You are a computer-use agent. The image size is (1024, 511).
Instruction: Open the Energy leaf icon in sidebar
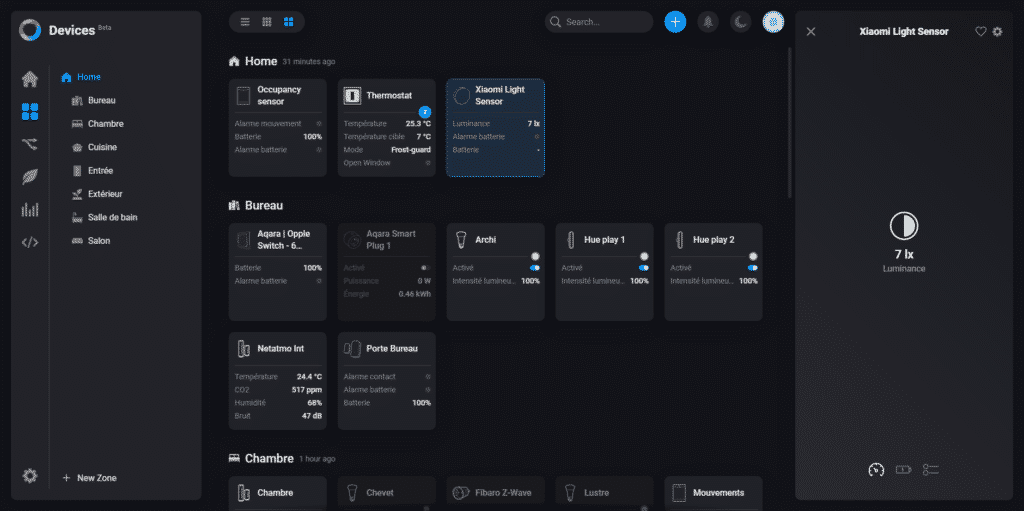29,177
